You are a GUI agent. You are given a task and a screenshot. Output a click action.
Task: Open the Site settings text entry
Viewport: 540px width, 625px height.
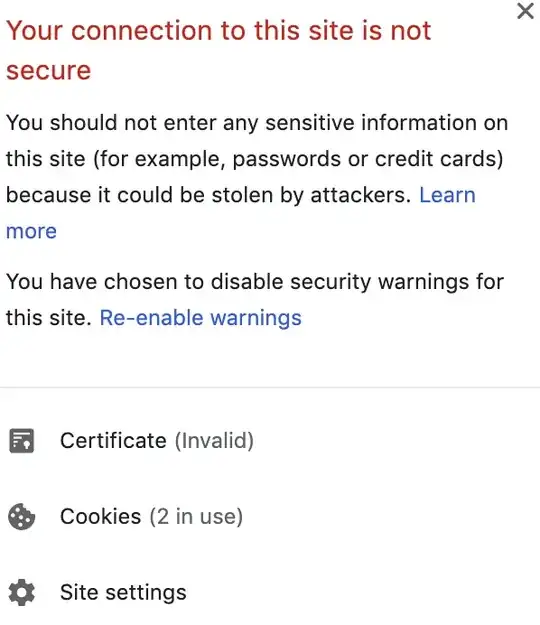(123, 592)
